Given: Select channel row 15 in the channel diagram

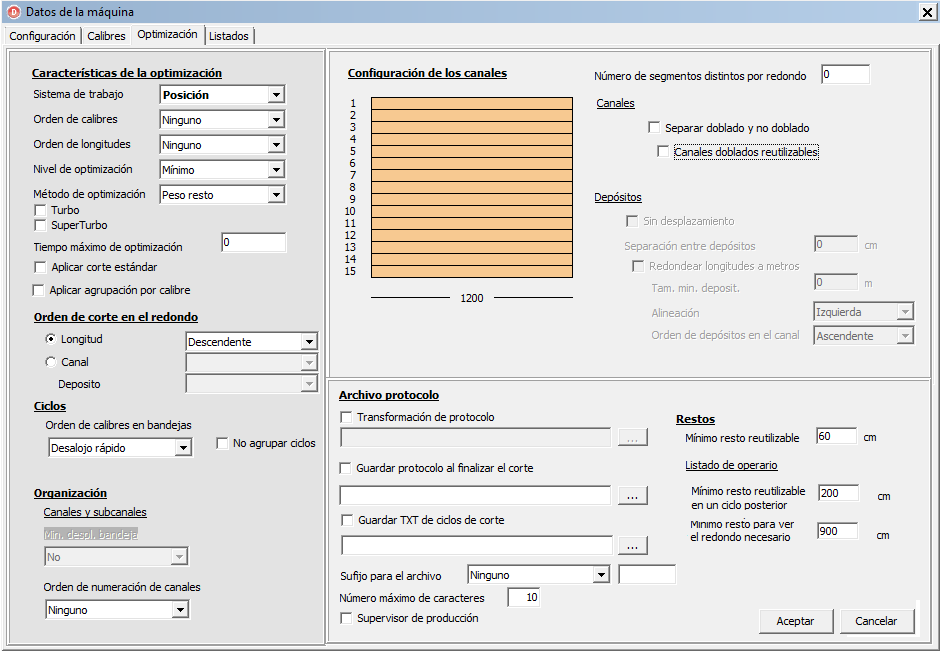Looking at the screenshot, I should pyautogui.click(x=472, y=272).
